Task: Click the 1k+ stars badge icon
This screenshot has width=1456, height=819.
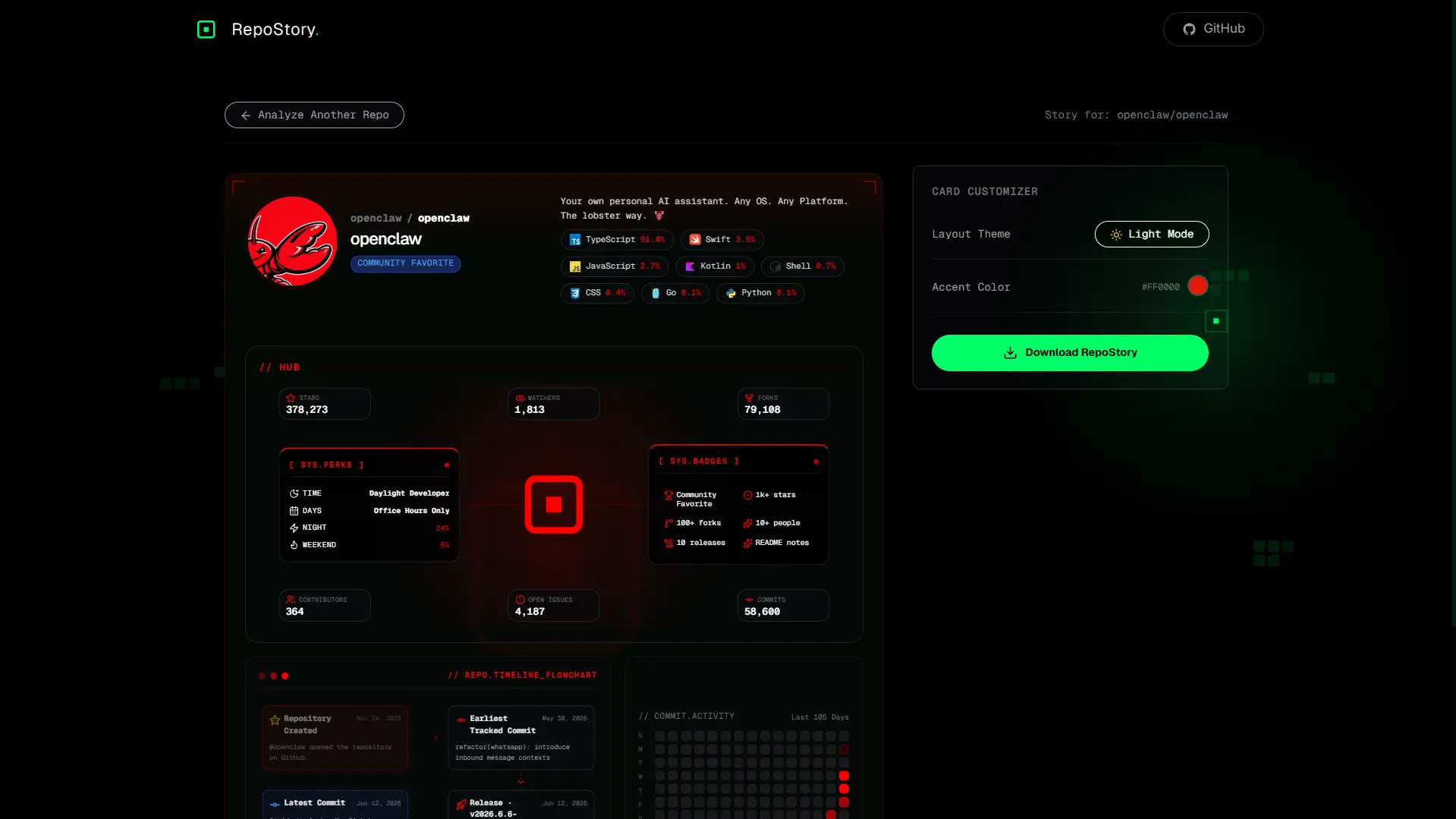Action: tap(747, 495)
